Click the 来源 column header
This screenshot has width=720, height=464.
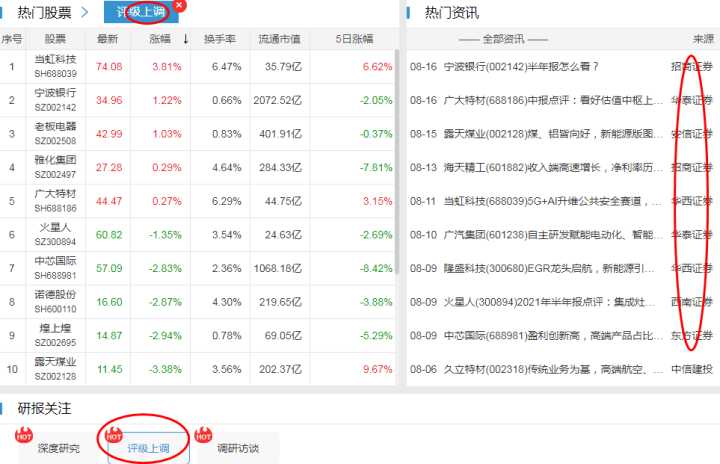point(703,39)
